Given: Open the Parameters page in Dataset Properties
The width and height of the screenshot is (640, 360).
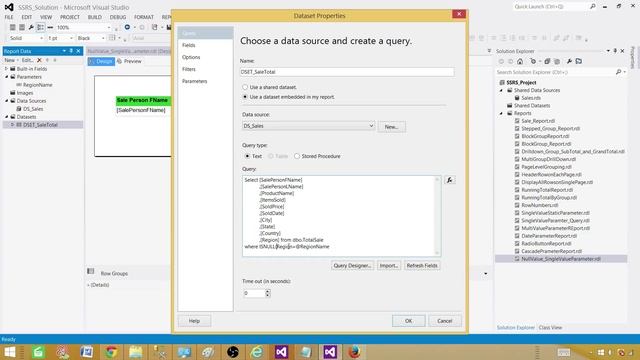Looking at the screenshot, I should point(195,81).
